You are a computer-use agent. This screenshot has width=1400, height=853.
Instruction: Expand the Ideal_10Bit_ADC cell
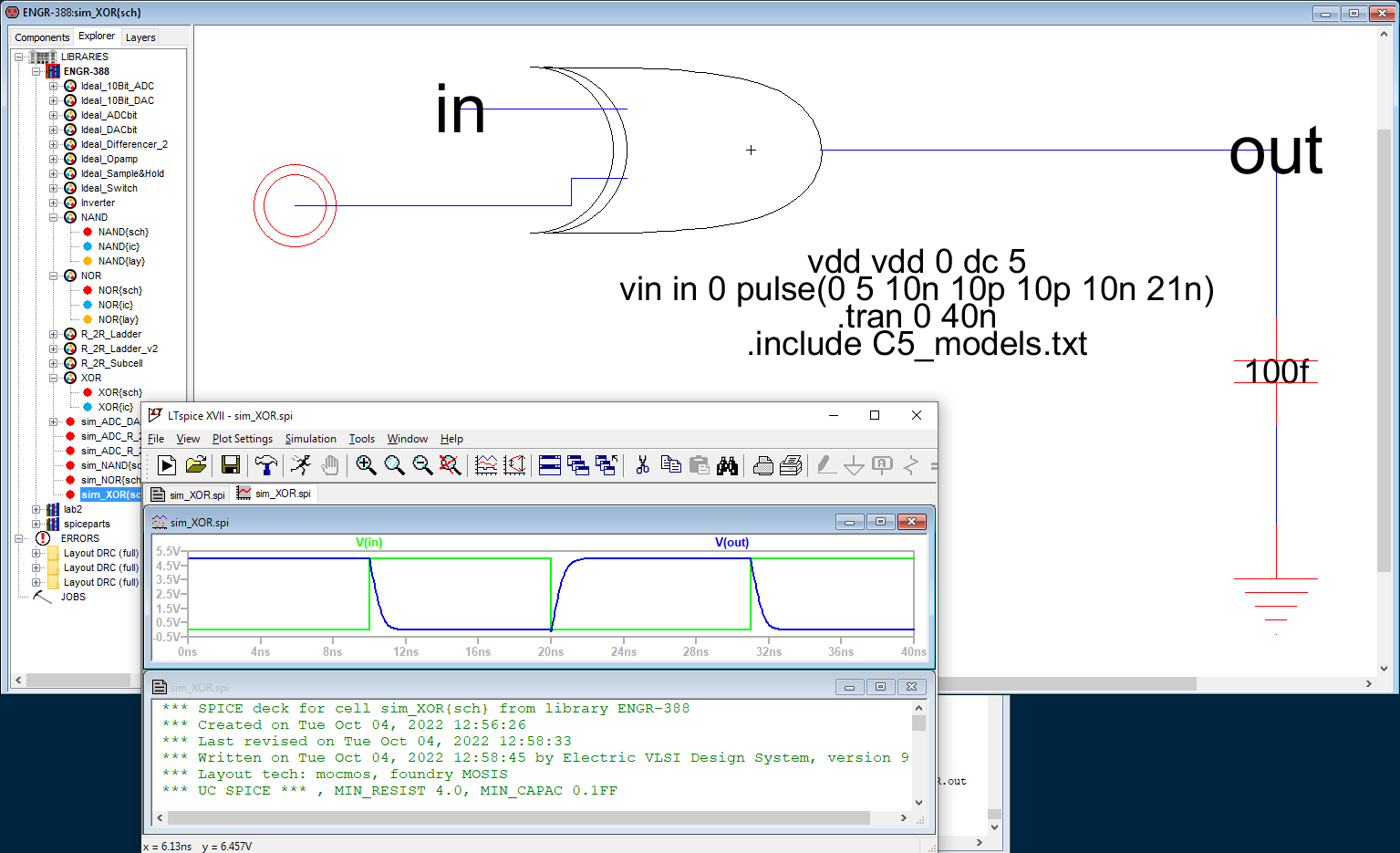coord(53,86)
